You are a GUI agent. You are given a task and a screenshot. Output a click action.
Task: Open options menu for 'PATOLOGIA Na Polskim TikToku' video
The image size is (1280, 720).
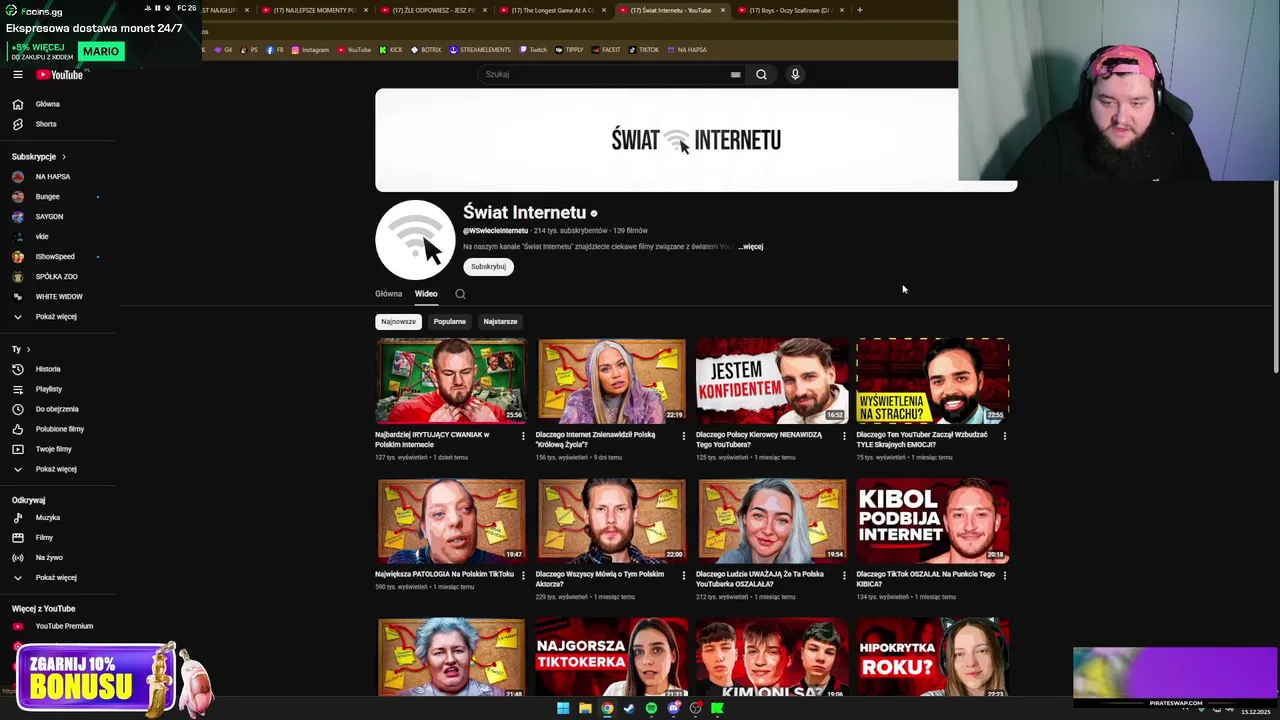[523, 575]
